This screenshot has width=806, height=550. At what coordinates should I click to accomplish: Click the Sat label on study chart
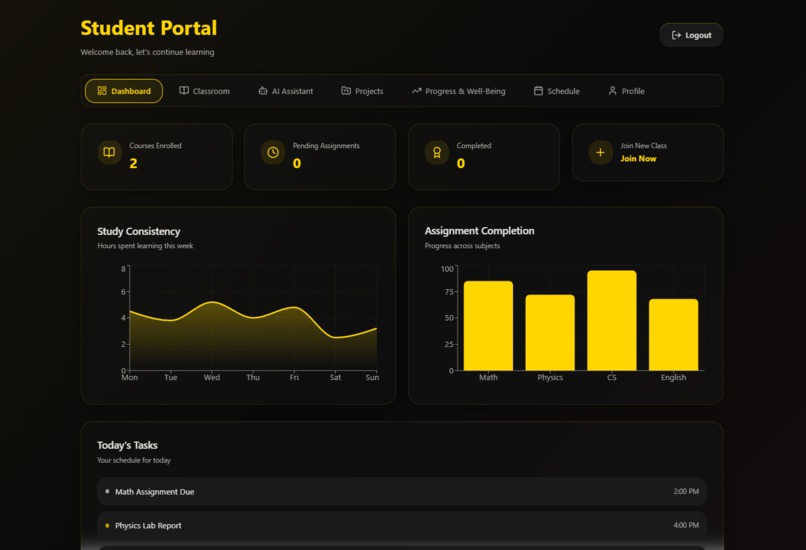pyautogui.click(x=335, y=377)
